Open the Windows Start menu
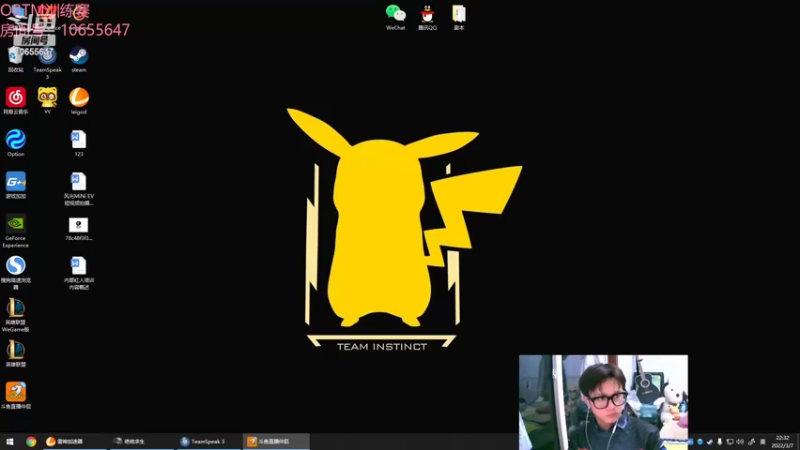The image size is (800, 450). (x=10, y=441)
